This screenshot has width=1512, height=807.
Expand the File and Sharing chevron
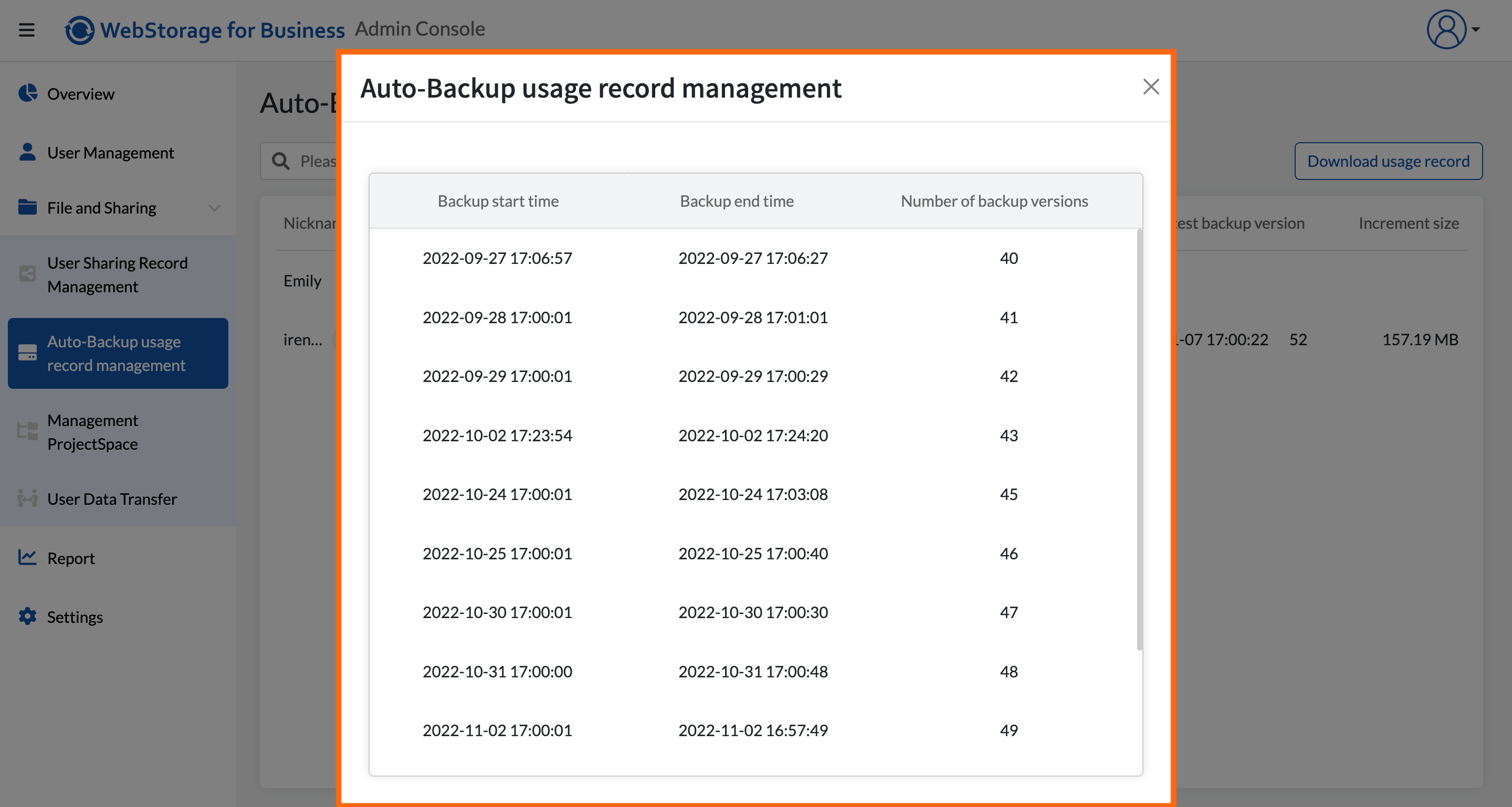[215, 208]
